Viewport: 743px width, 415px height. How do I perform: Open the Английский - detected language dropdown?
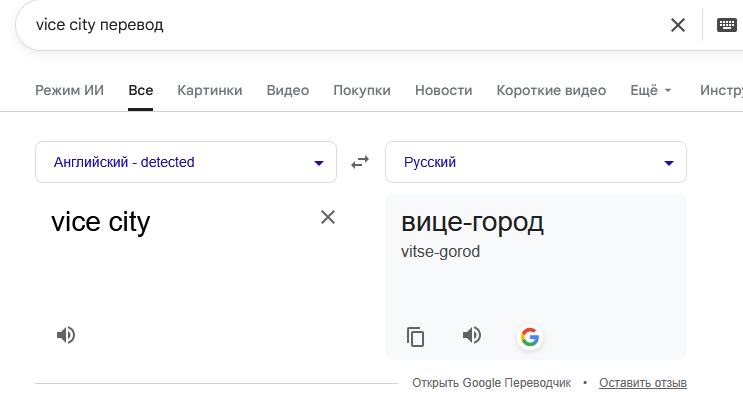[186, 162]
